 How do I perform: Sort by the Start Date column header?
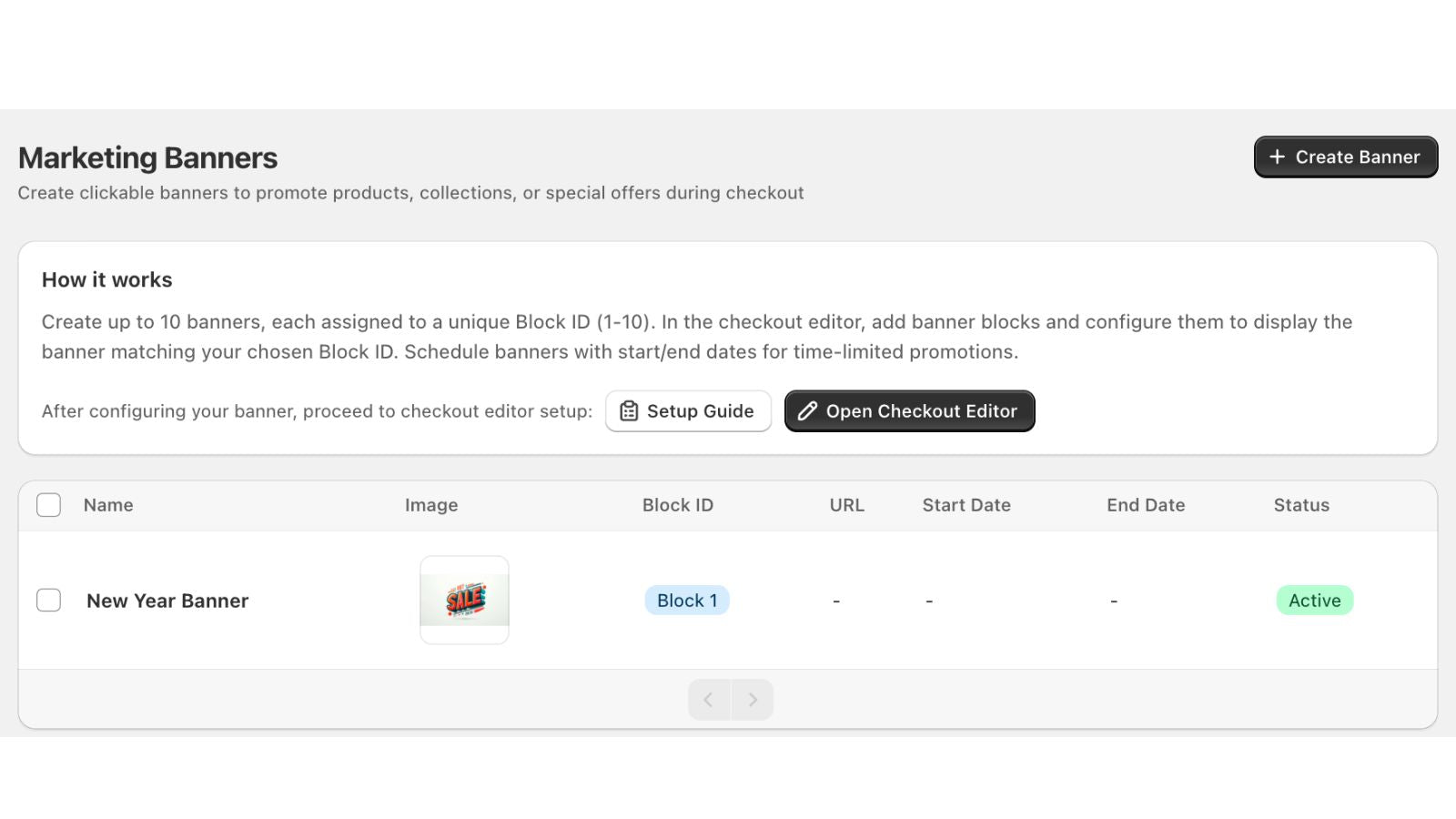pyautogui.click(x=966, y=505)
